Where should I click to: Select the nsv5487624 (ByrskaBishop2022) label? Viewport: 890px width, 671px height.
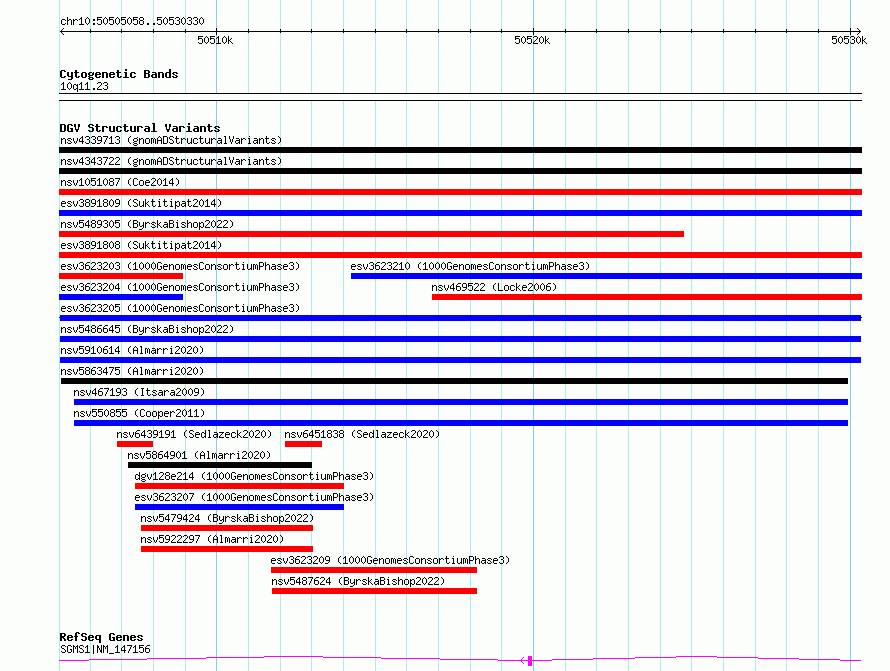(358, 581)
